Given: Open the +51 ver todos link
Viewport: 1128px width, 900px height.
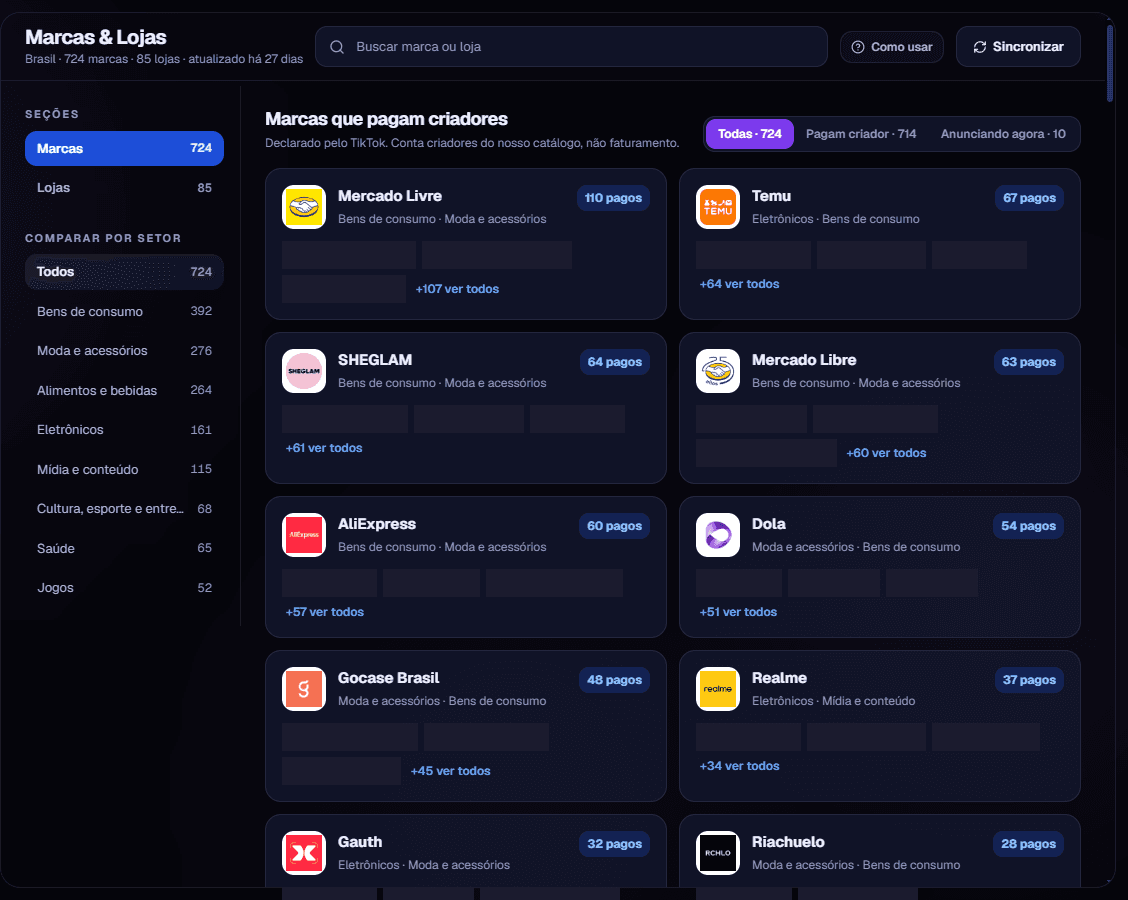Looking at the screenshot, I should (738, 612).
